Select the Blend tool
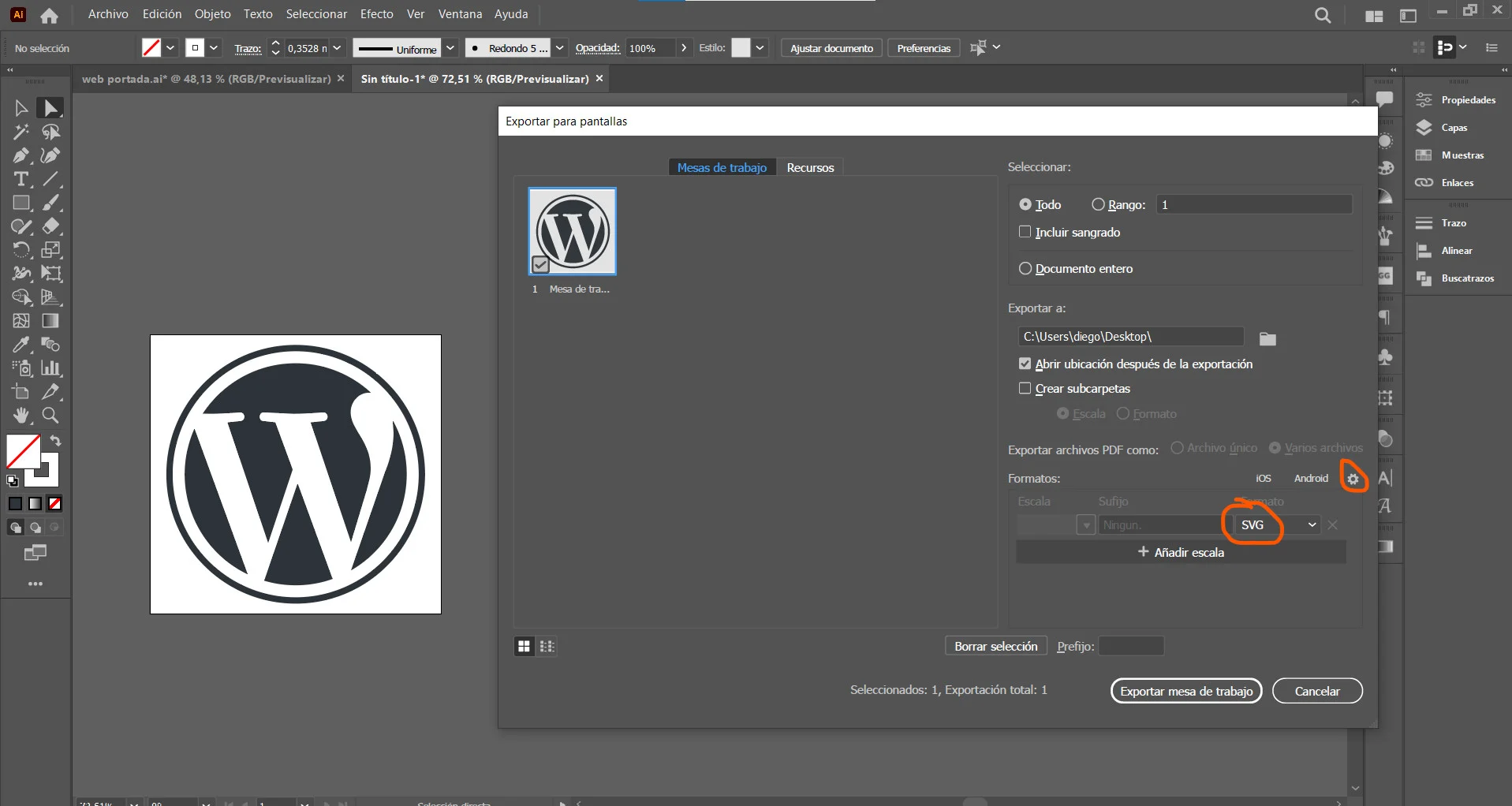The width and height of the screenshot is (1512, 806). [50, 345]
